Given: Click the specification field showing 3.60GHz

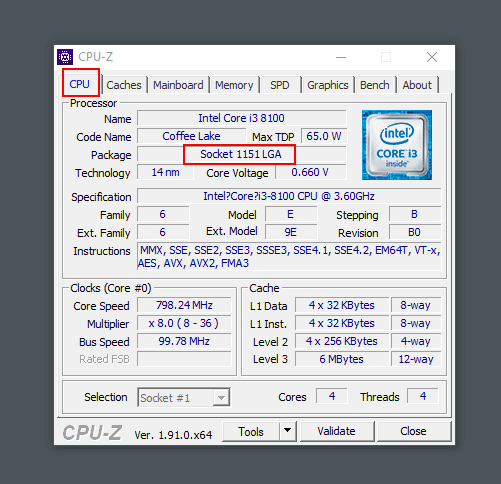Looking at the screenshot, I should coord(289,196).
